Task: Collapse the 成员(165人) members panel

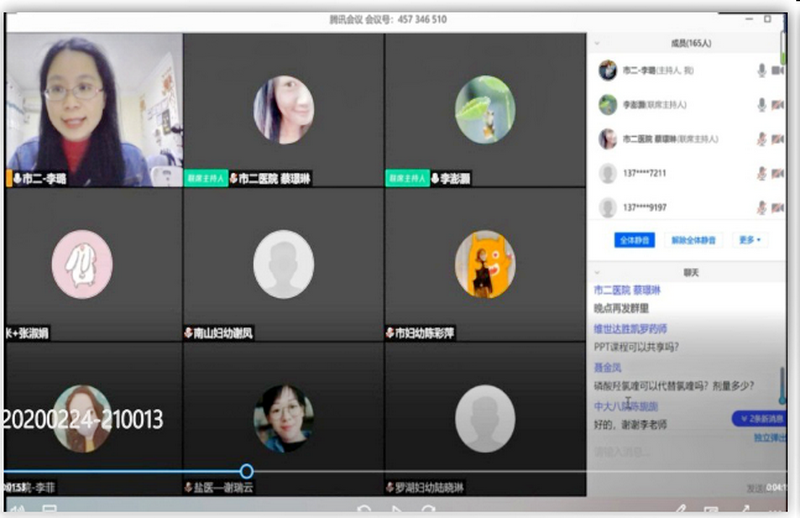Action: coord(597,43)
